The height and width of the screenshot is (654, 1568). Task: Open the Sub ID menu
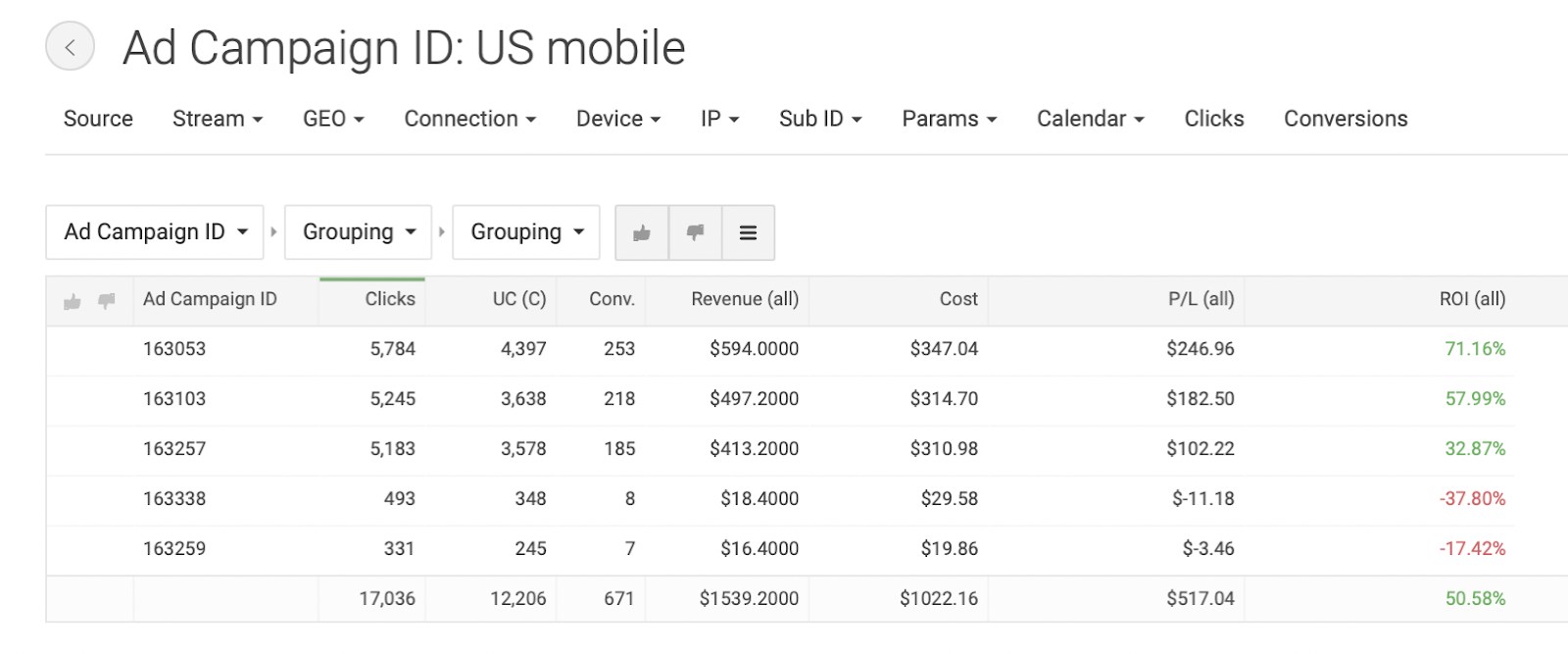[x=820, y=119]
